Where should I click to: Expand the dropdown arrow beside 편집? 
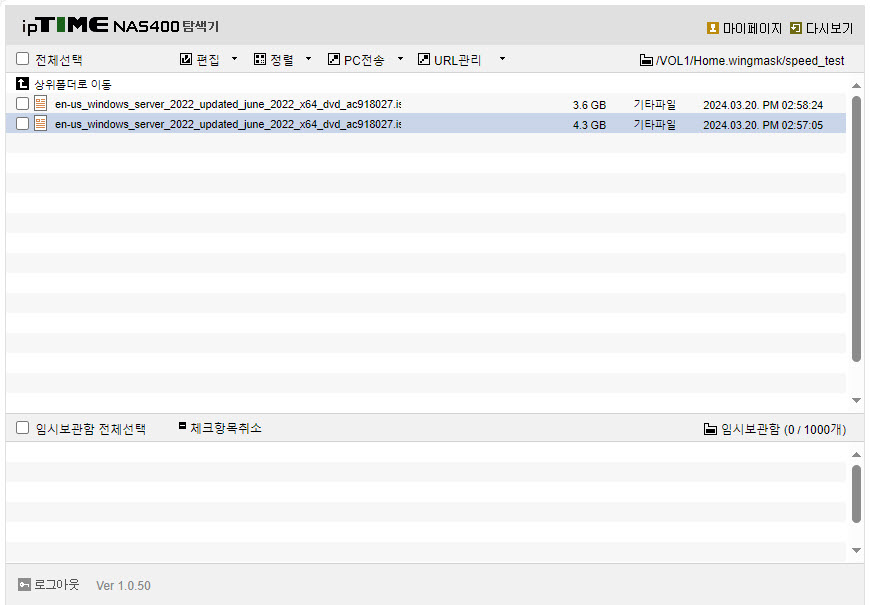click(234, 58)
